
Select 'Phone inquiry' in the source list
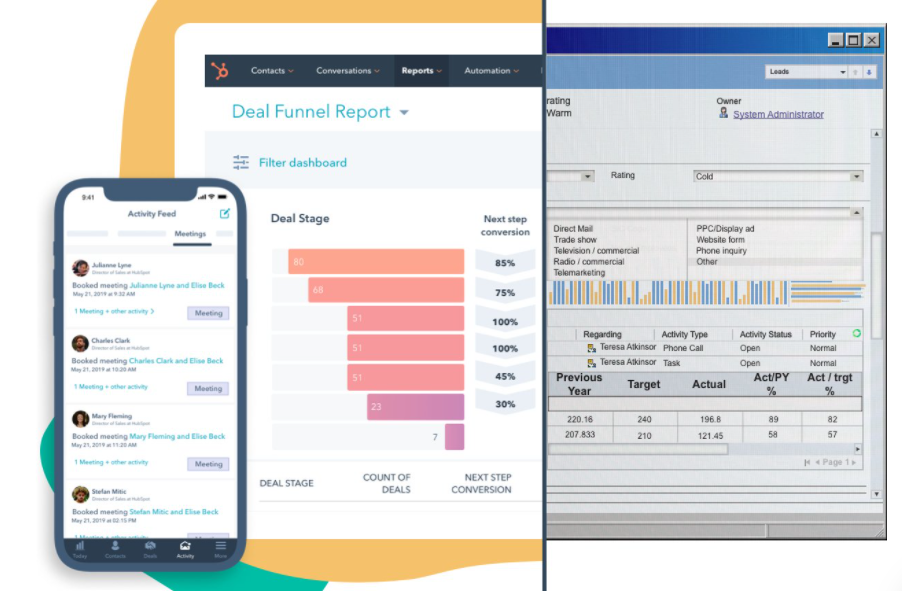(x=721, y=250)
